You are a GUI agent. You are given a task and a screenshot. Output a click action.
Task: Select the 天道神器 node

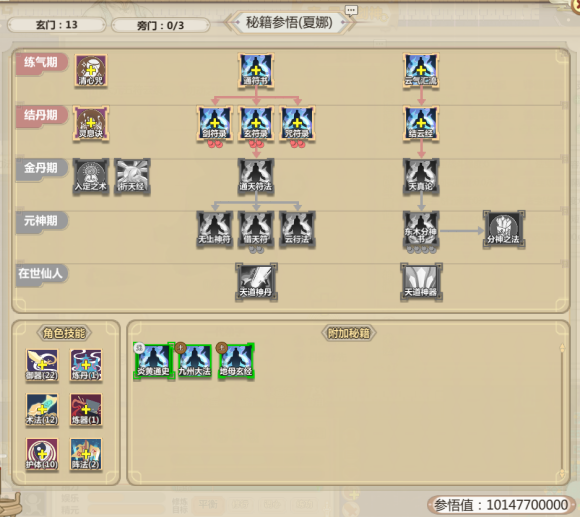coord(421,282)
